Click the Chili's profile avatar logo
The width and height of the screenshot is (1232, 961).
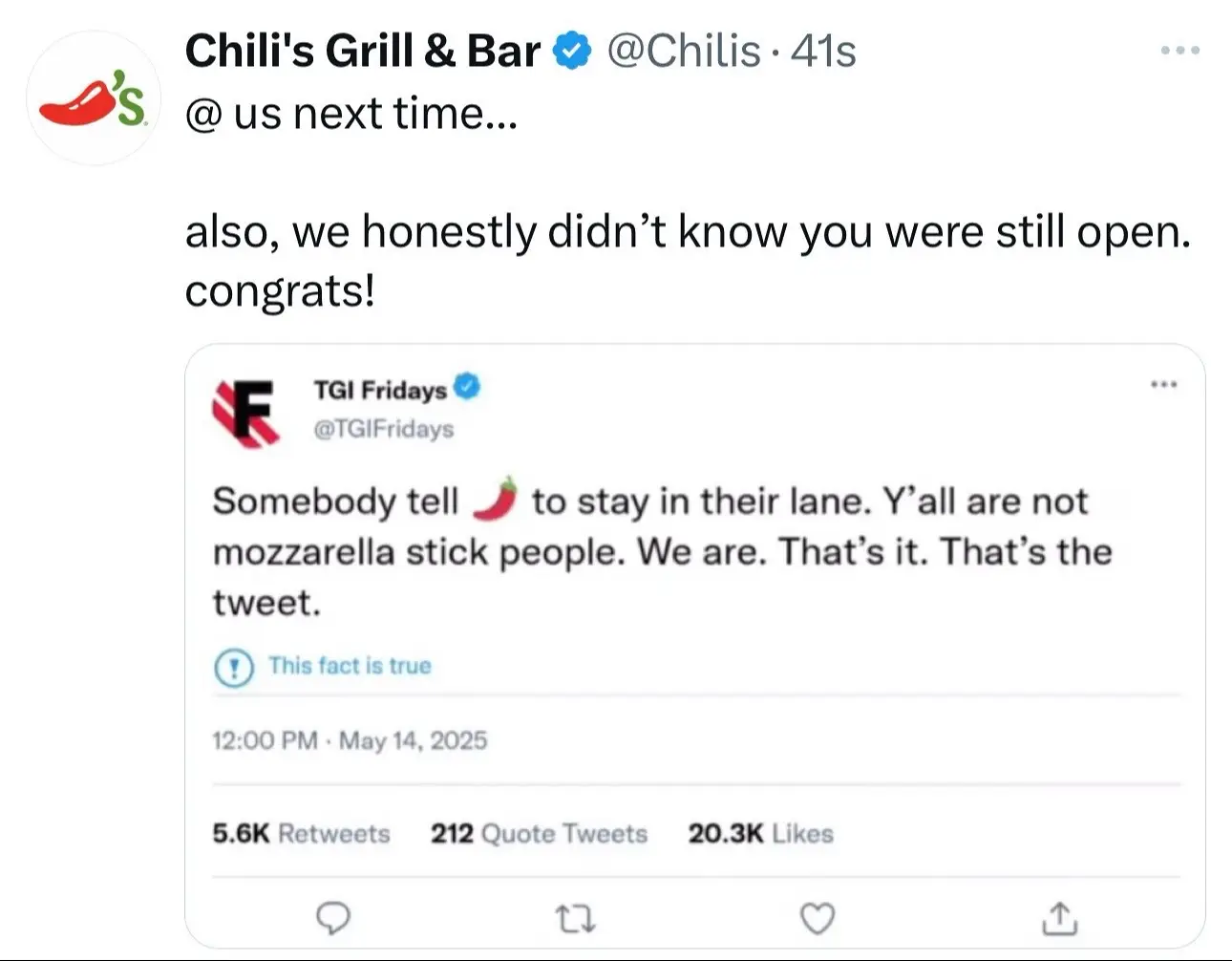coord(93,98)
